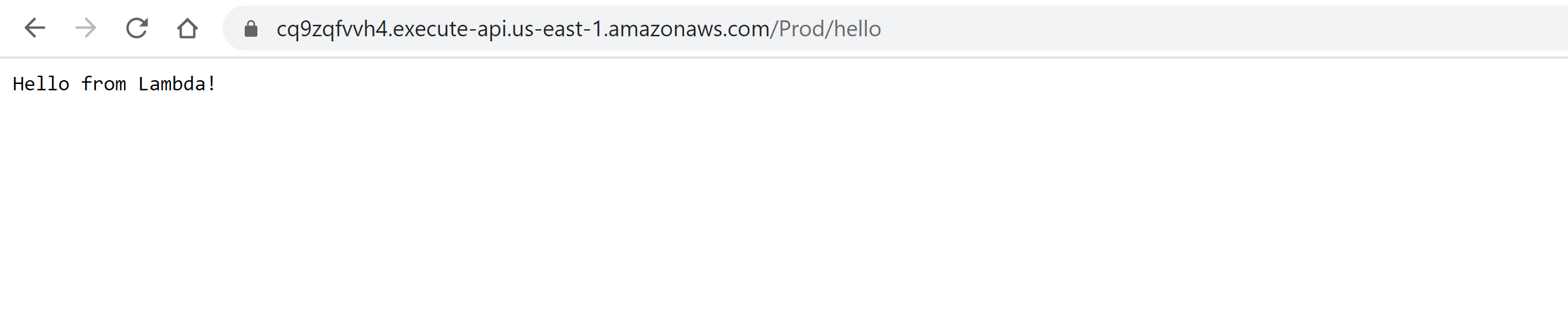1568x313 pixels.
Task: Place cursor at the start of the URL
Action: [277, 29]
